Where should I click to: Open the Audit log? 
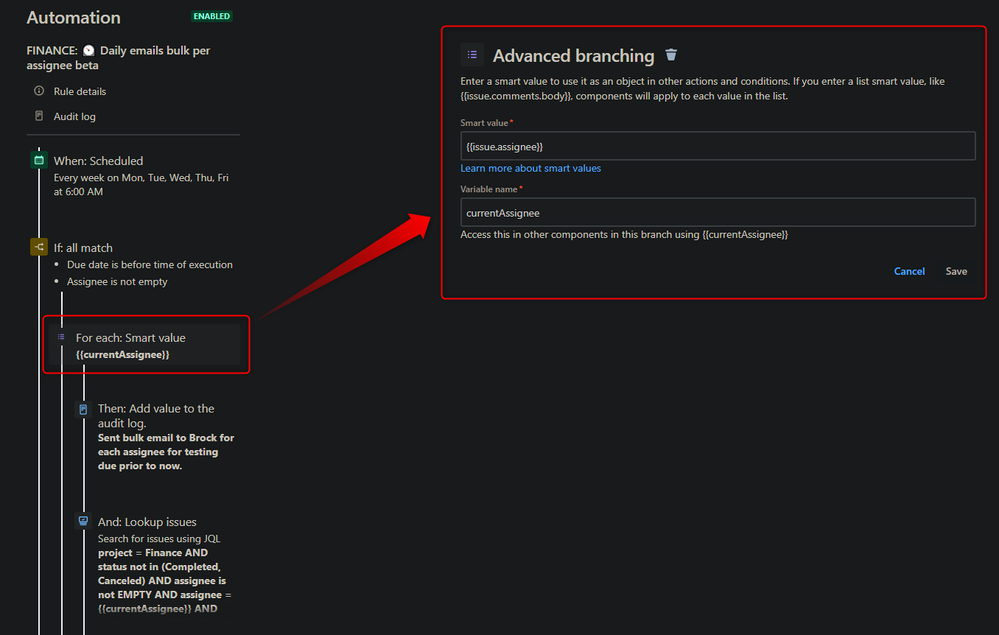pos(75,117)
